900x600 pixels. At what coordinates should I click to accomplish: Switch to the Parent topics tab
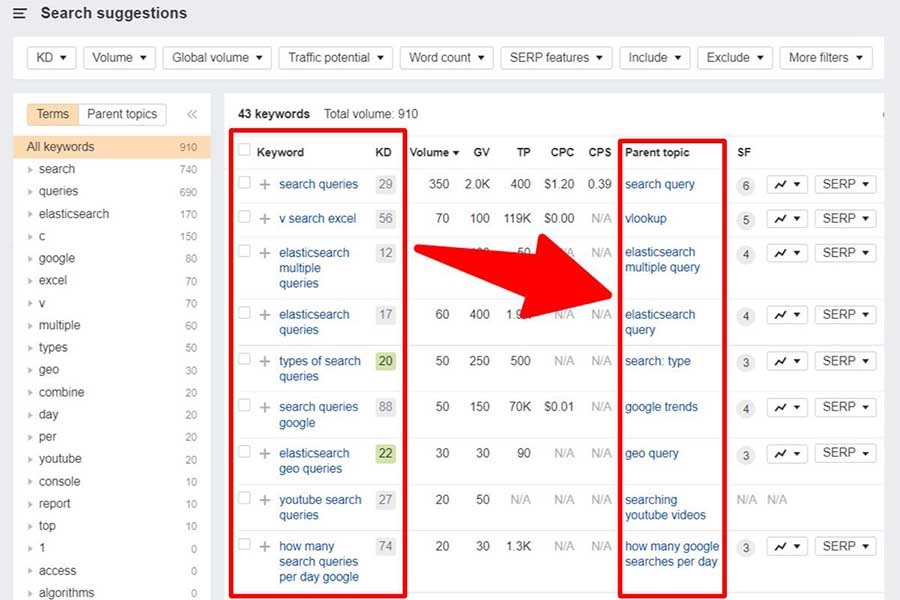122,114
